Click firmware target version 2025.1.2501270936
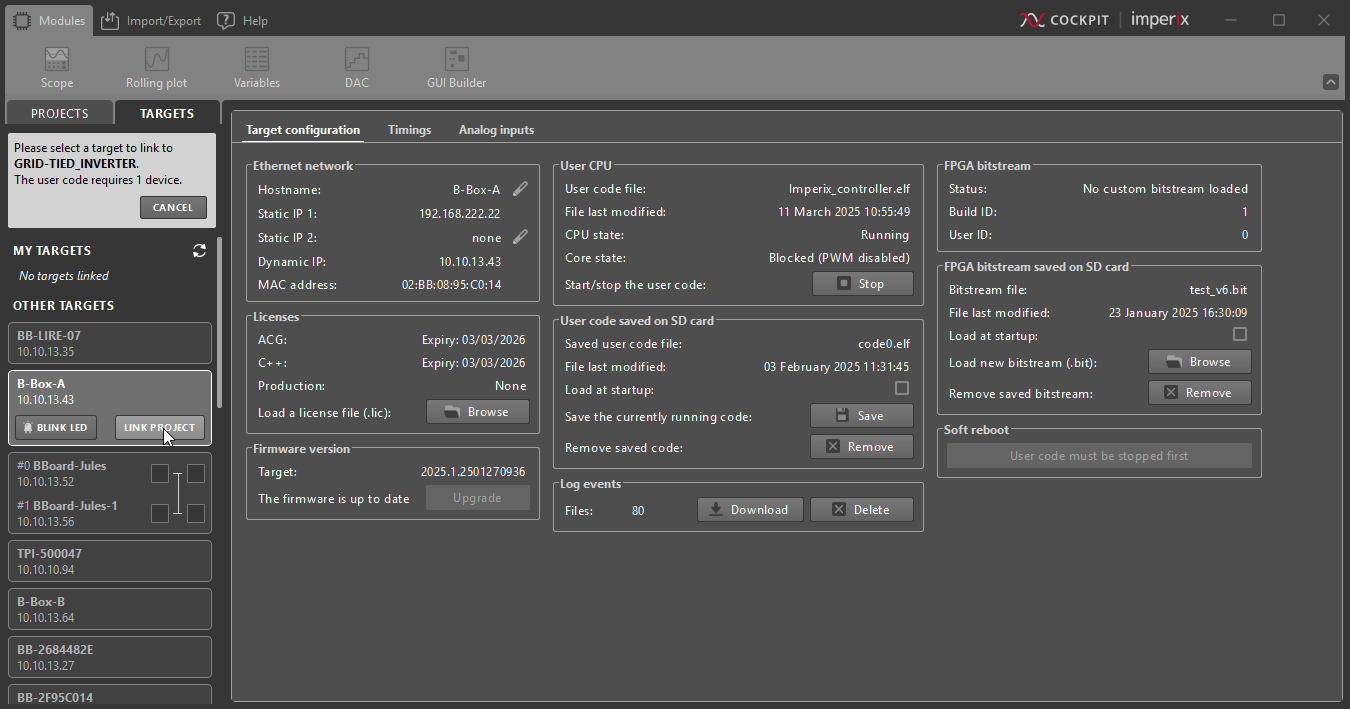 click(473, 472)
